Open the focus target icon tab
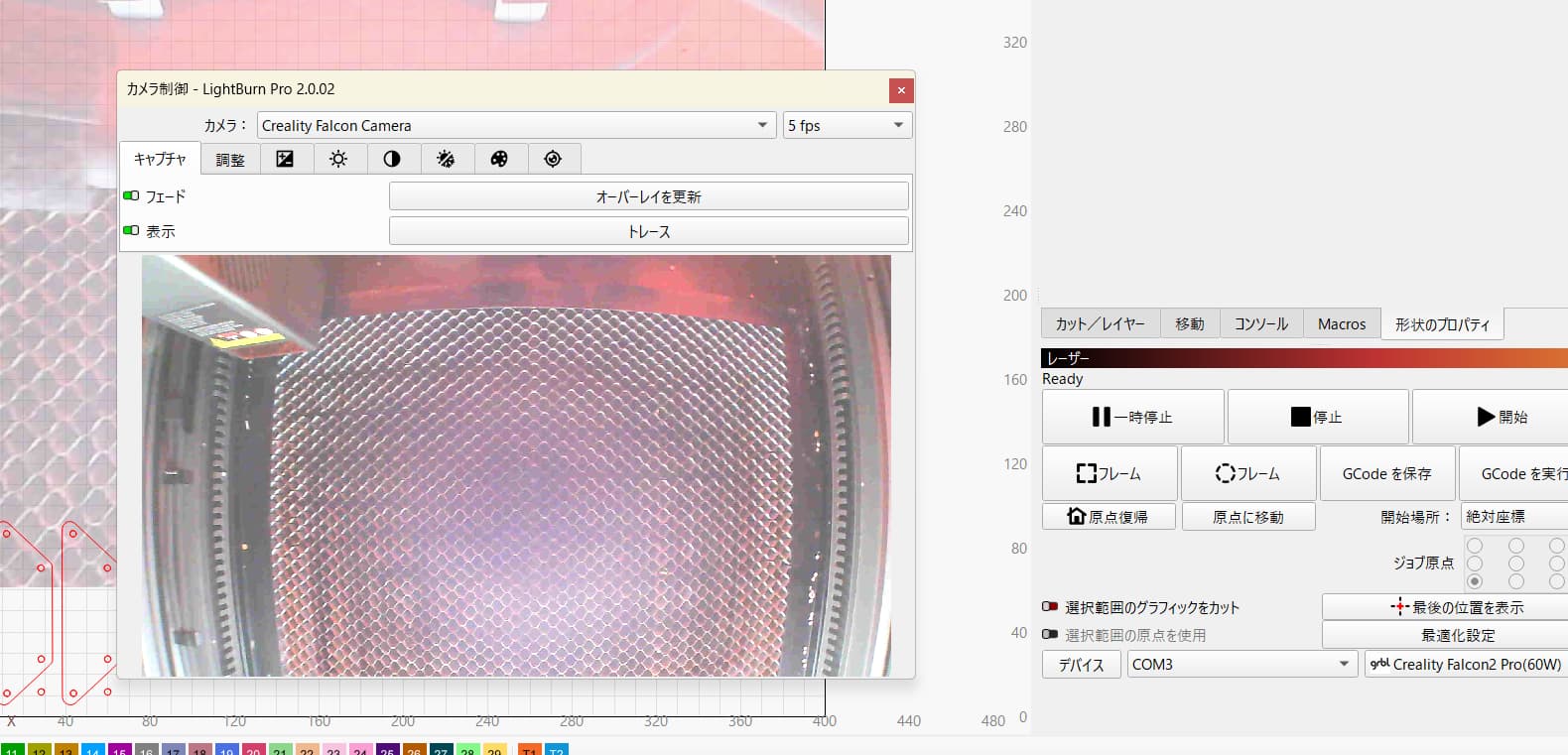Screen dimensions: 1568x755 pos(553,159)
